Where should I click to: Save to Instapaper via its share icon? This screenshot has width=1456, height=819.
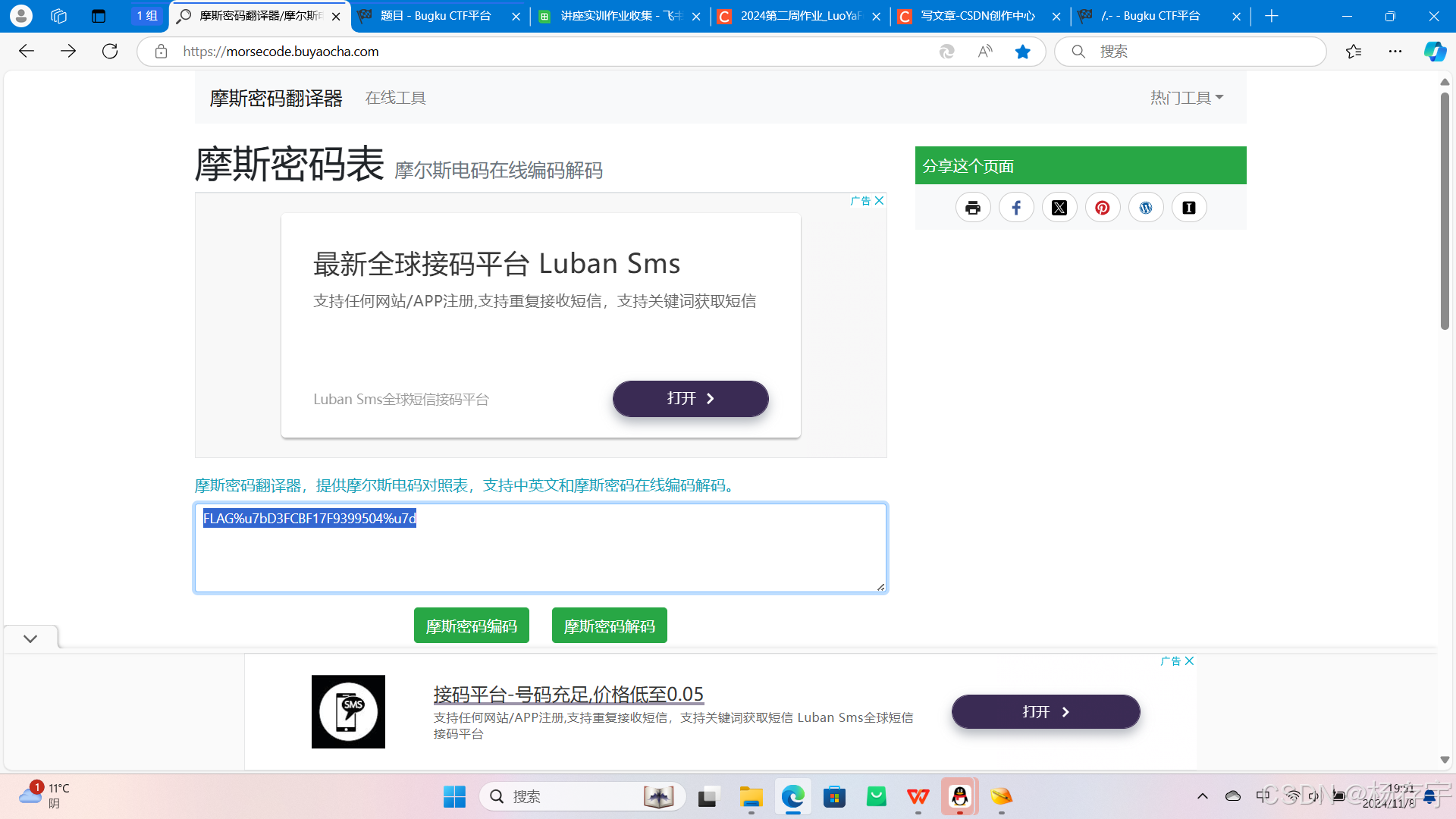pos(1188,207)
